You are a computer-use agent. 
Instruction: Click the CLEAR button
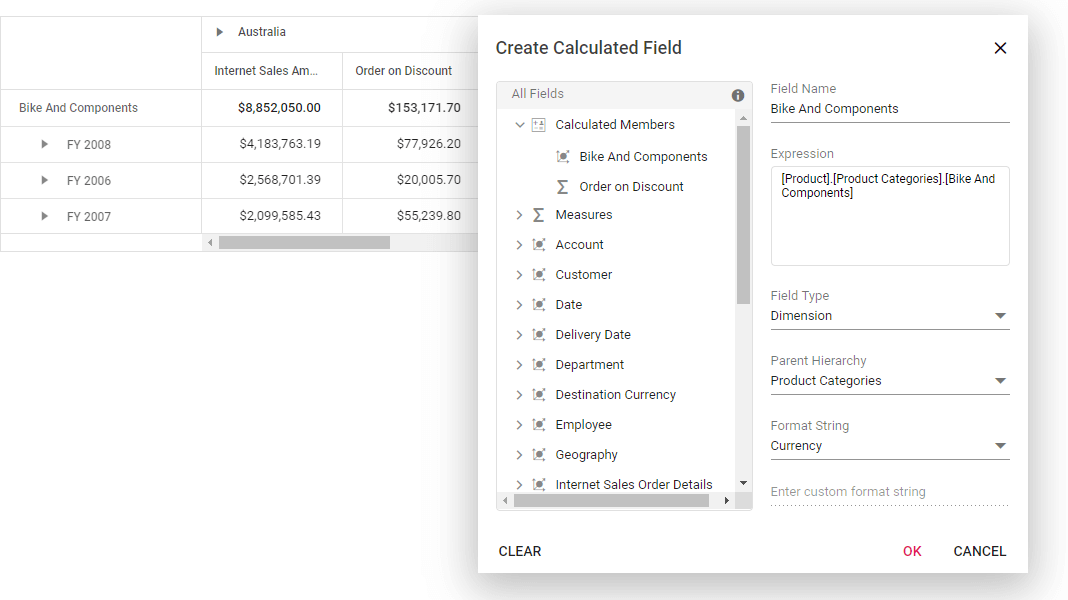click(x=520, y=551)
